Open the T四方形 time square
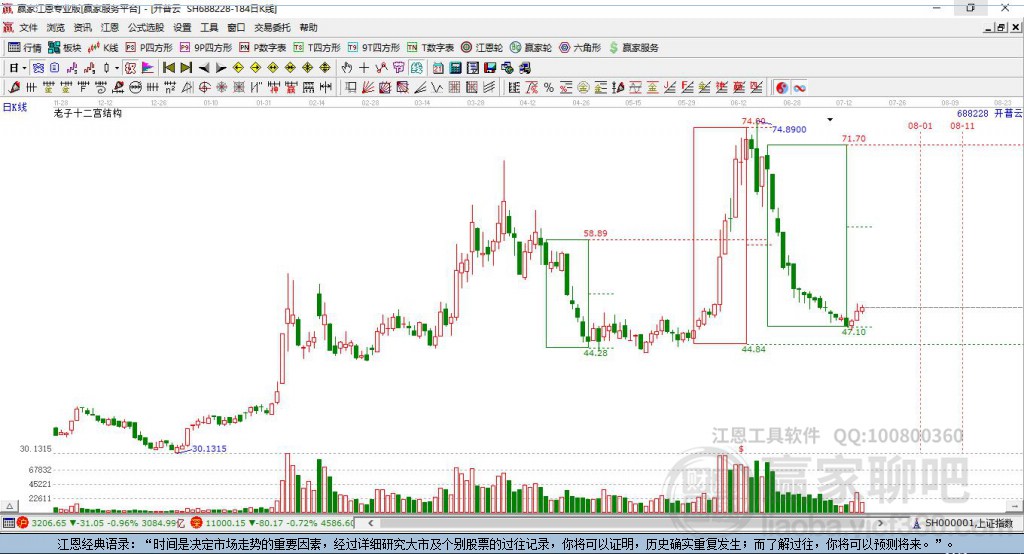 317,48
